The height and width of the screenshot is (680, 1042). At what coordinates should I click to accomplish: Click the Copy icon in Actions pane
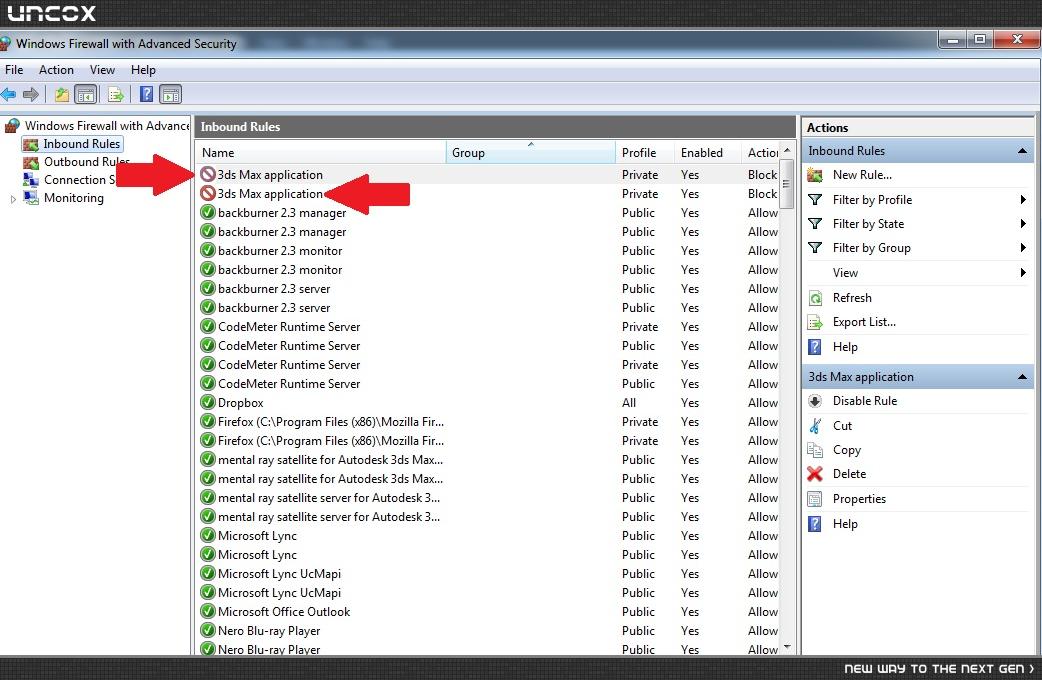point(815,450)
